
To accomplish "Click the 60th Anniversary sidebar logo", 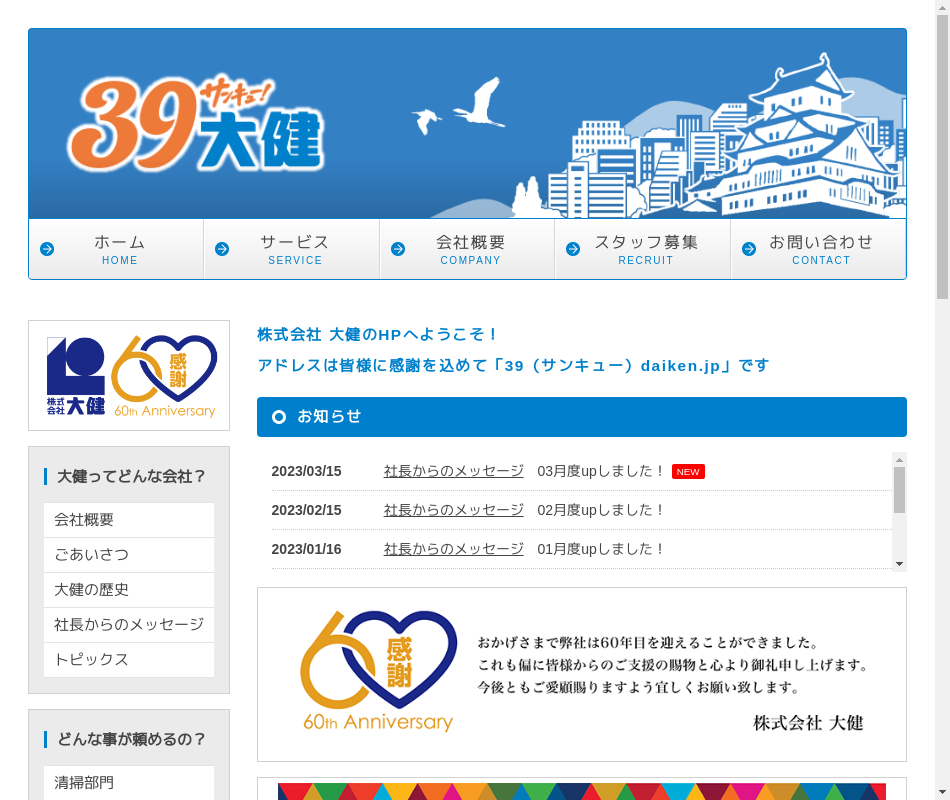I will coord(129,376).
